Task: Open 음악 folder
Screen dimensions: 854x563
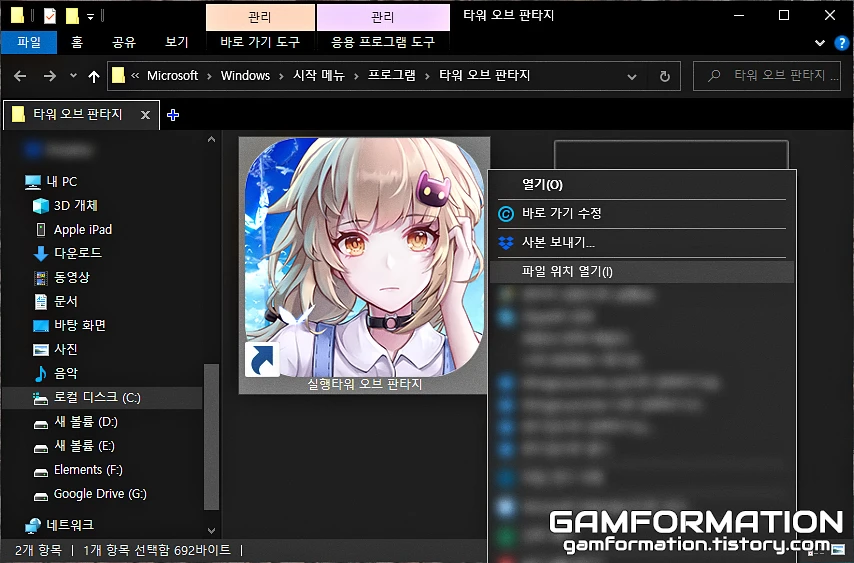Action: (65, 373)
